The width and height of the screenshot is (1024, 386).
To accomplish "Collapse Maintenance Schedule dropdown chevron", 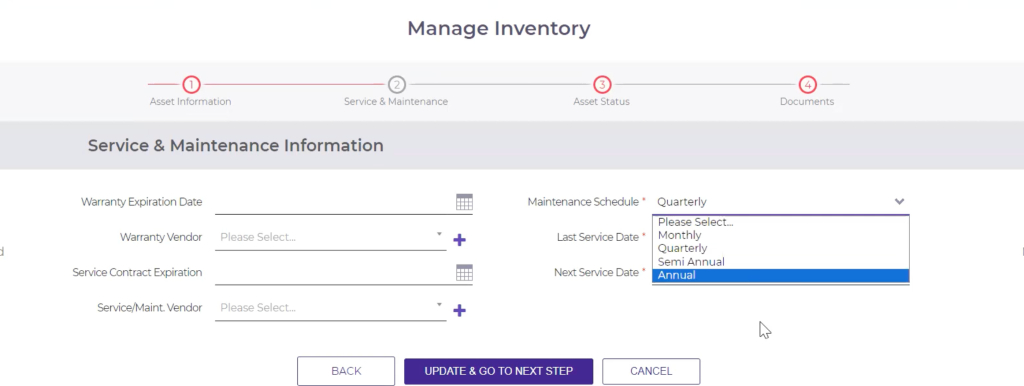I will coord(899,202).
